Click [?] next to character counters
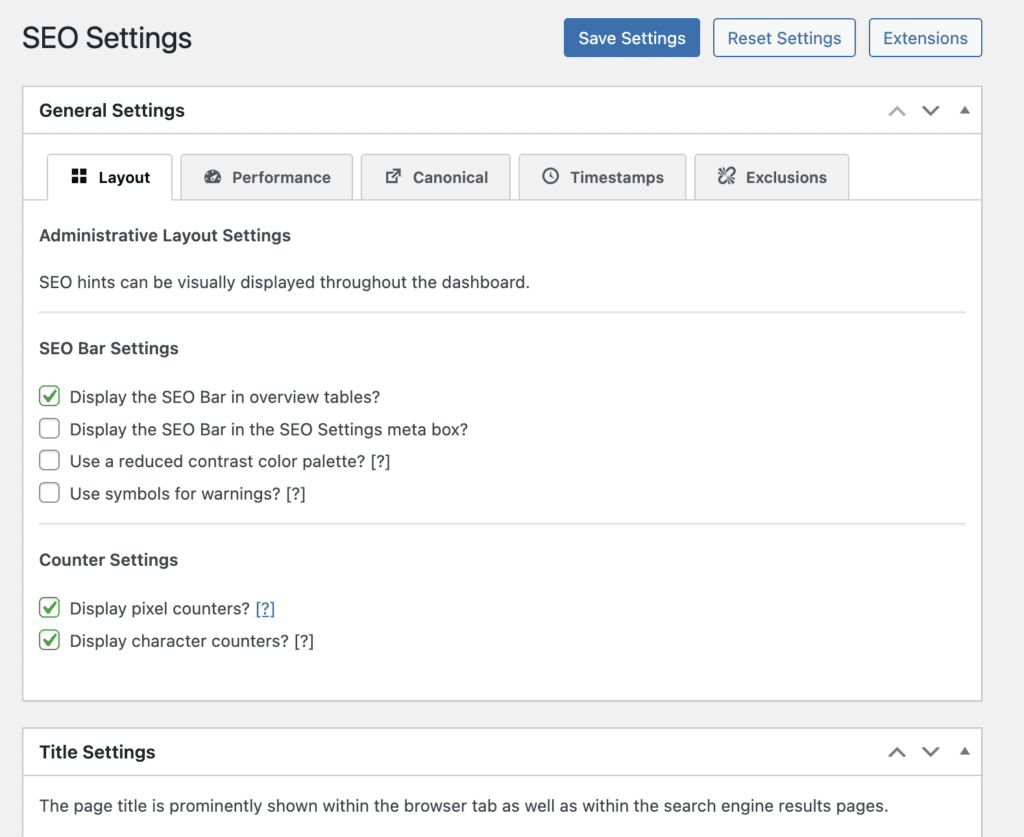This screenshot has height=837, width=1024. [x=304, y=641]
